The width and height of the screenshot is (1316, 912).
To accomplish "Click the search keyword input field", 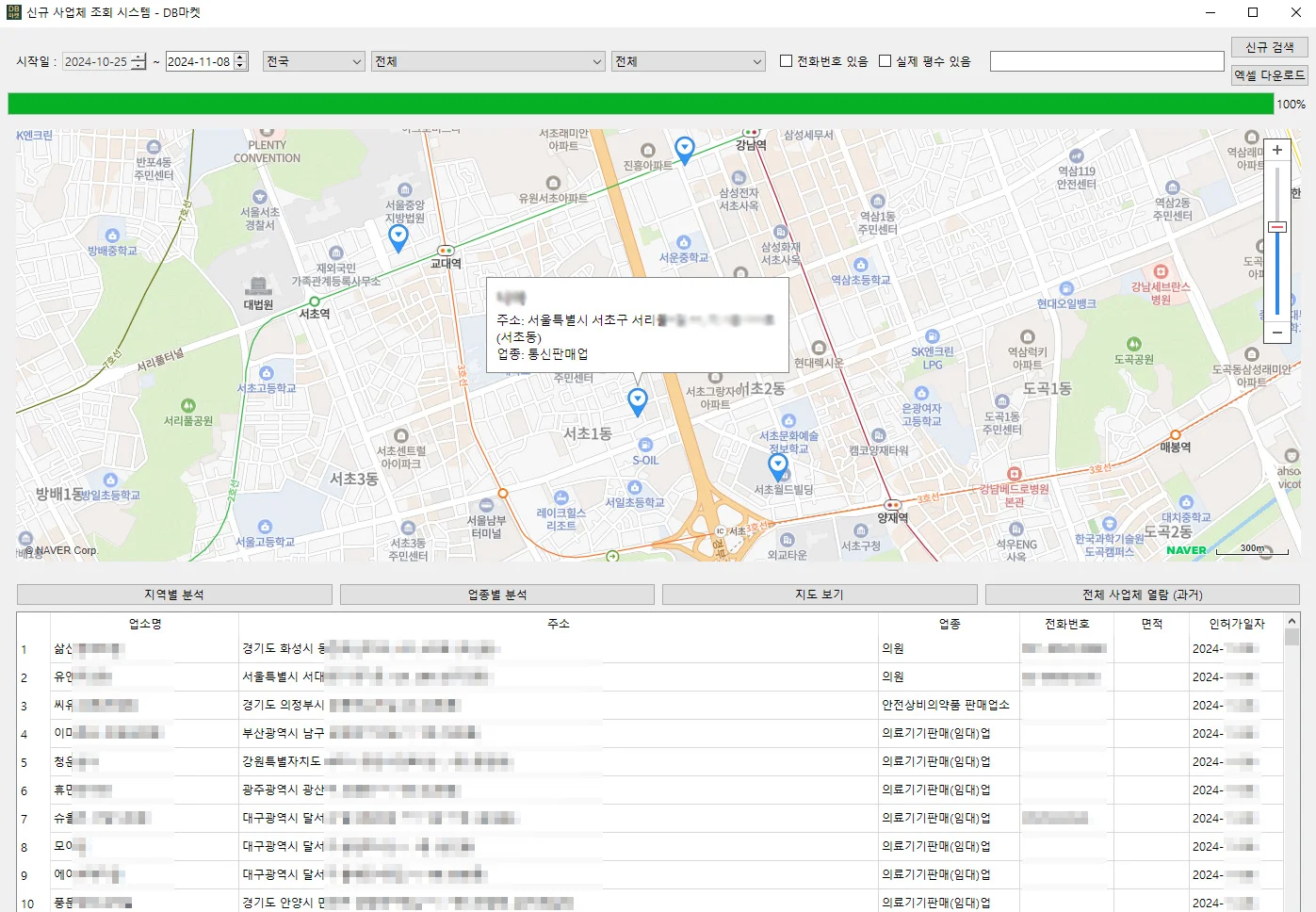I will click(1107, 61).
